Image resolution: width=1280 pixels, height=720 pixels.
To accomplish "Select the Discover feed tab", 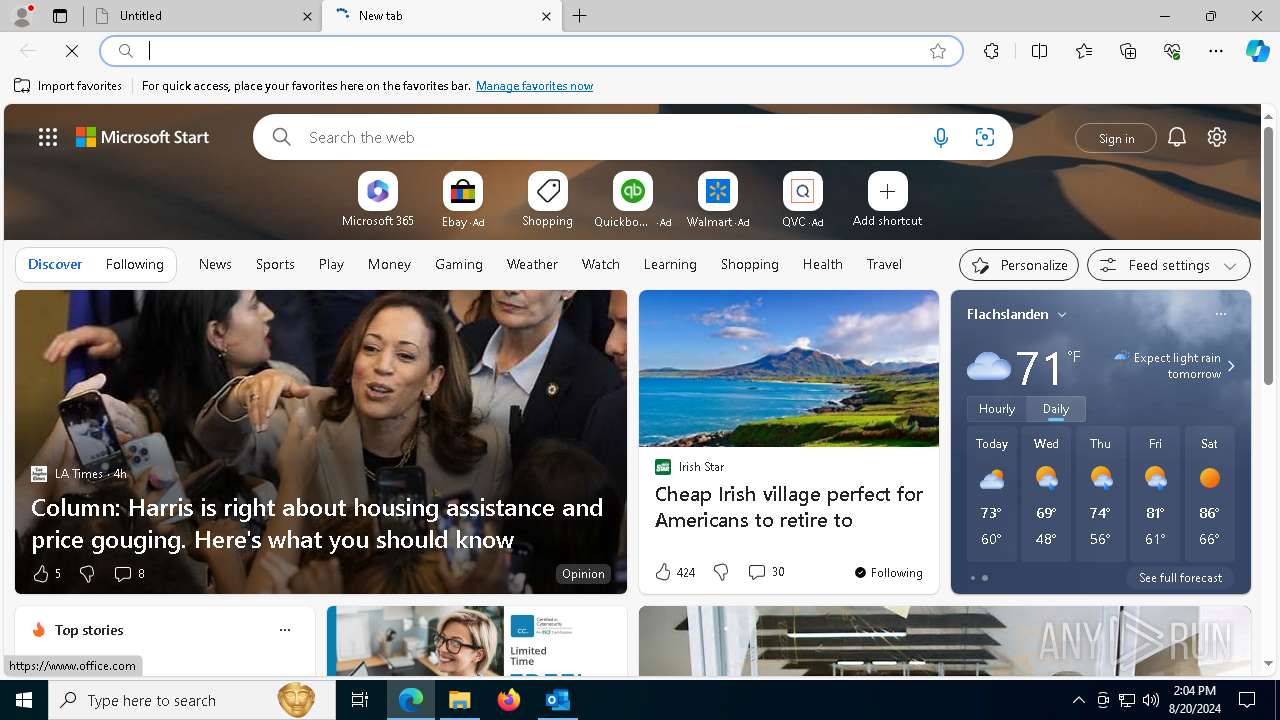I will coord(55,265).
